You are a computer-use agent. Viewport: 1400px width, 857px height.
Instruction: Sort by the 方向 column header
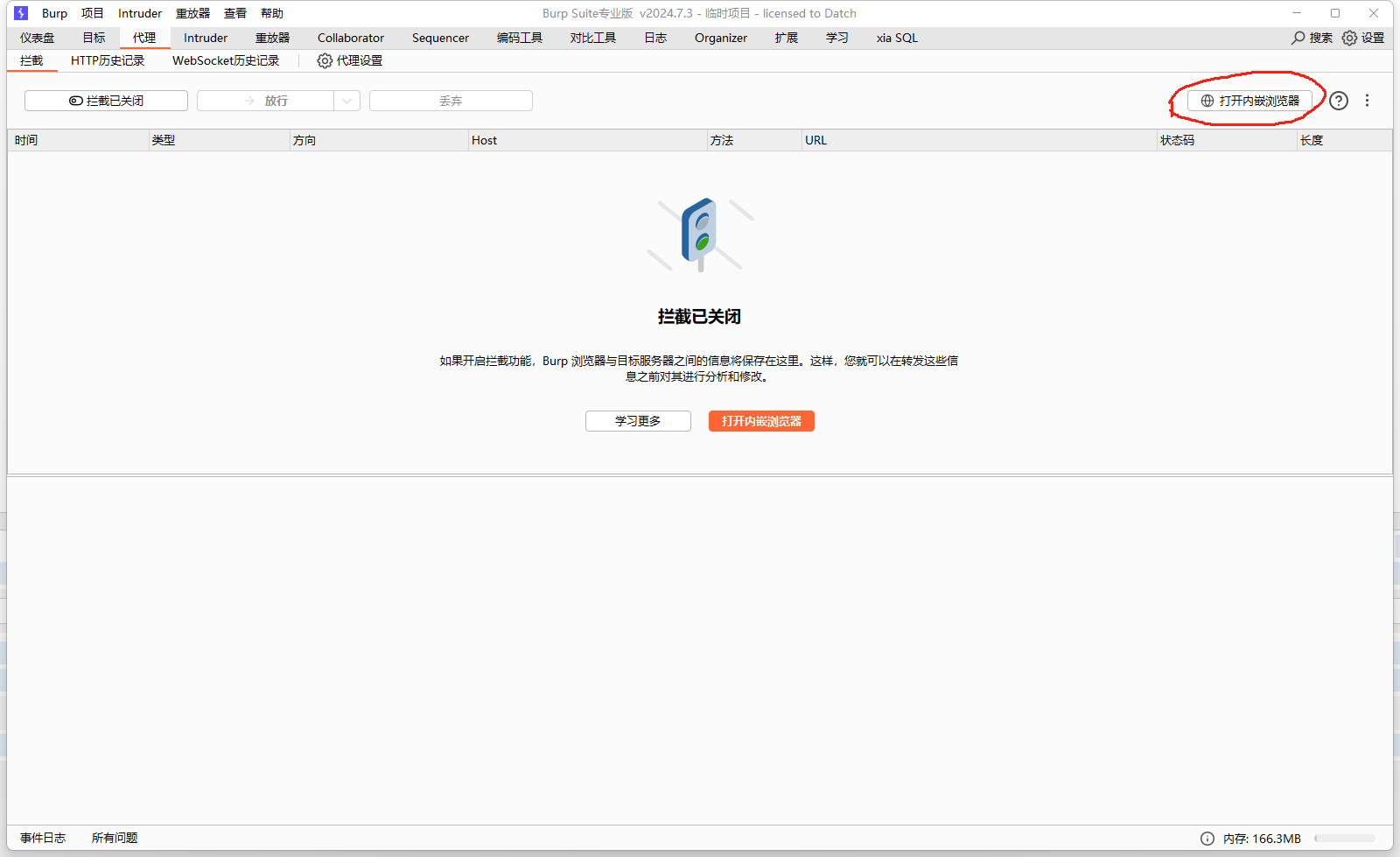coord(380,140)
